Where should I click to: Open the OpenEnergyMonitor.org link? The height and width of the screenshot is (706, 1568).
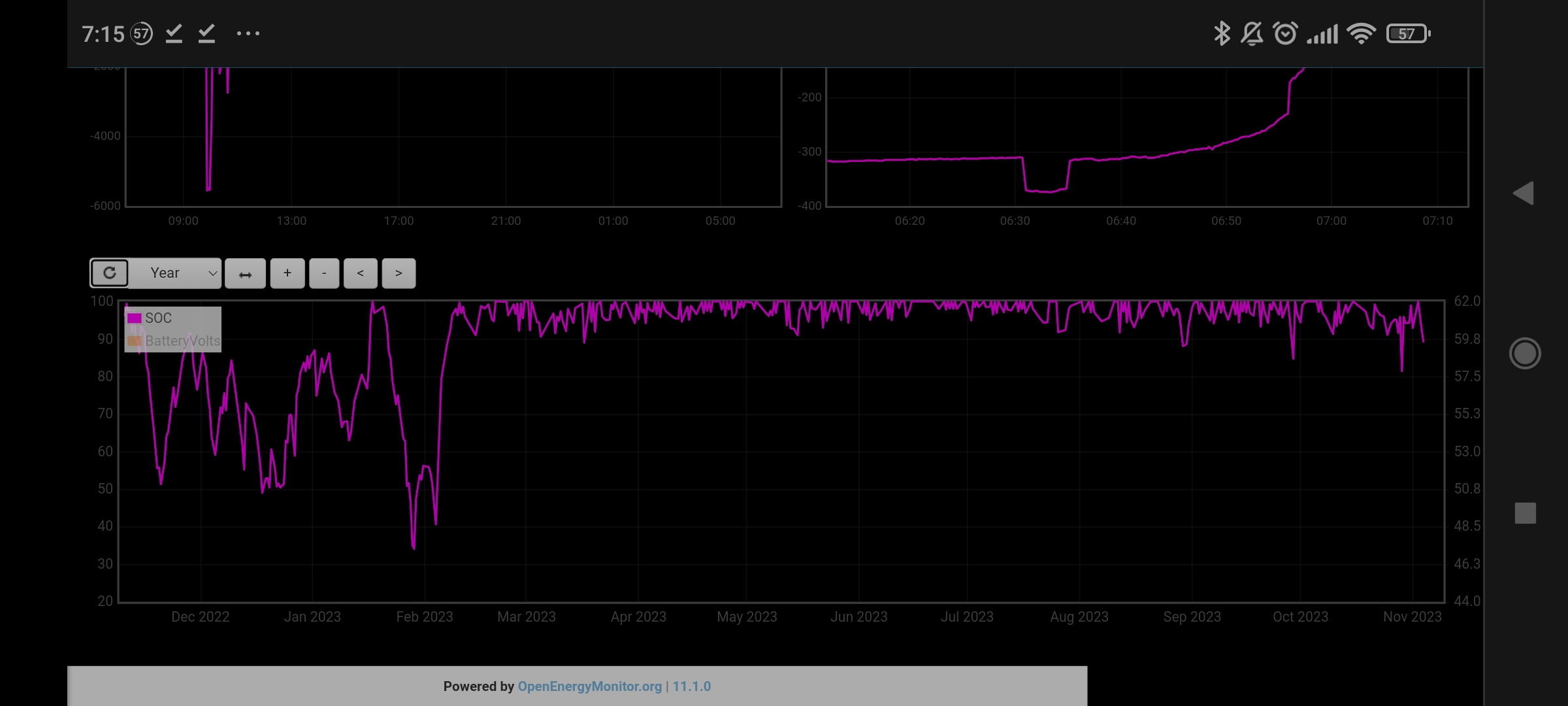click(589, 686)
